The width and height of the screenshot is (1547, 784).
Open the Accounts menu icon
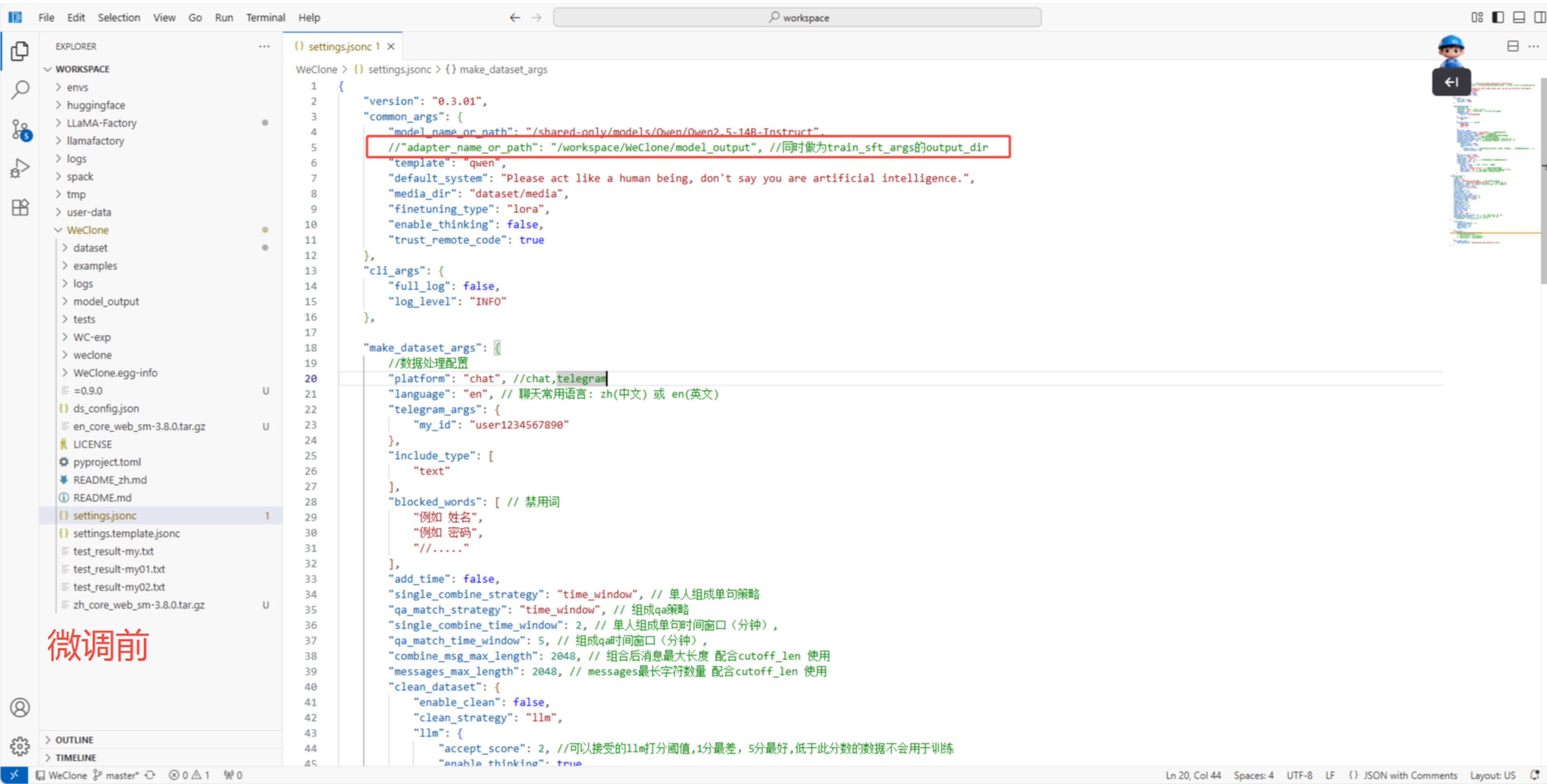coord(20,707)
